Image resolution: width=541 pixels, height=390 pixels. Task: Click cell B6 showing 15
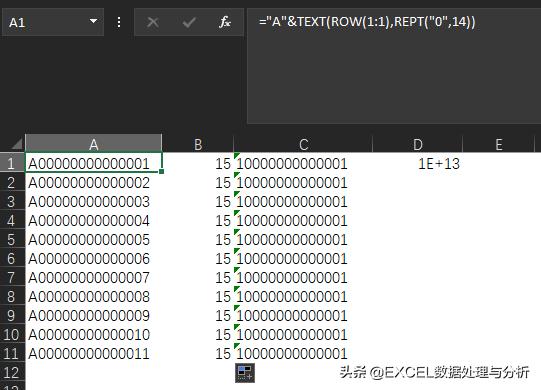point(198,258)
